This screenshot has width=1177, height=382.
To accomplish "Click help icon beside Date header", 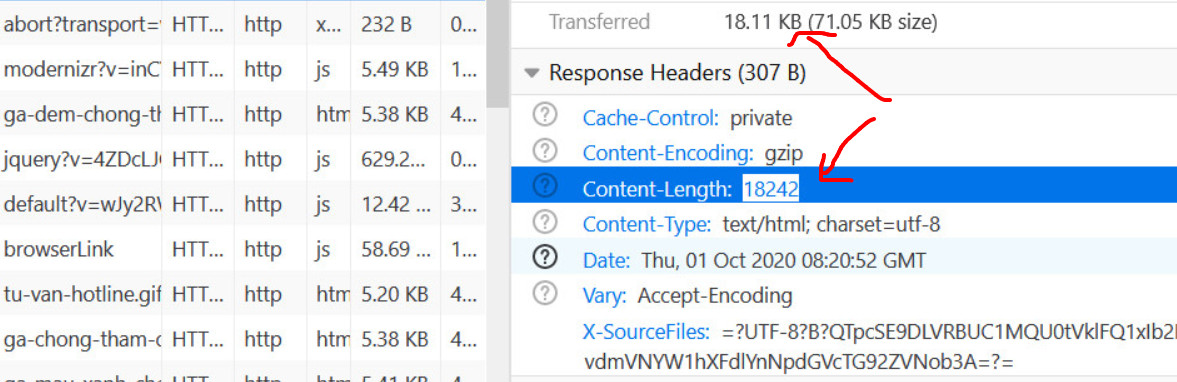I will (x=544, y=257).
